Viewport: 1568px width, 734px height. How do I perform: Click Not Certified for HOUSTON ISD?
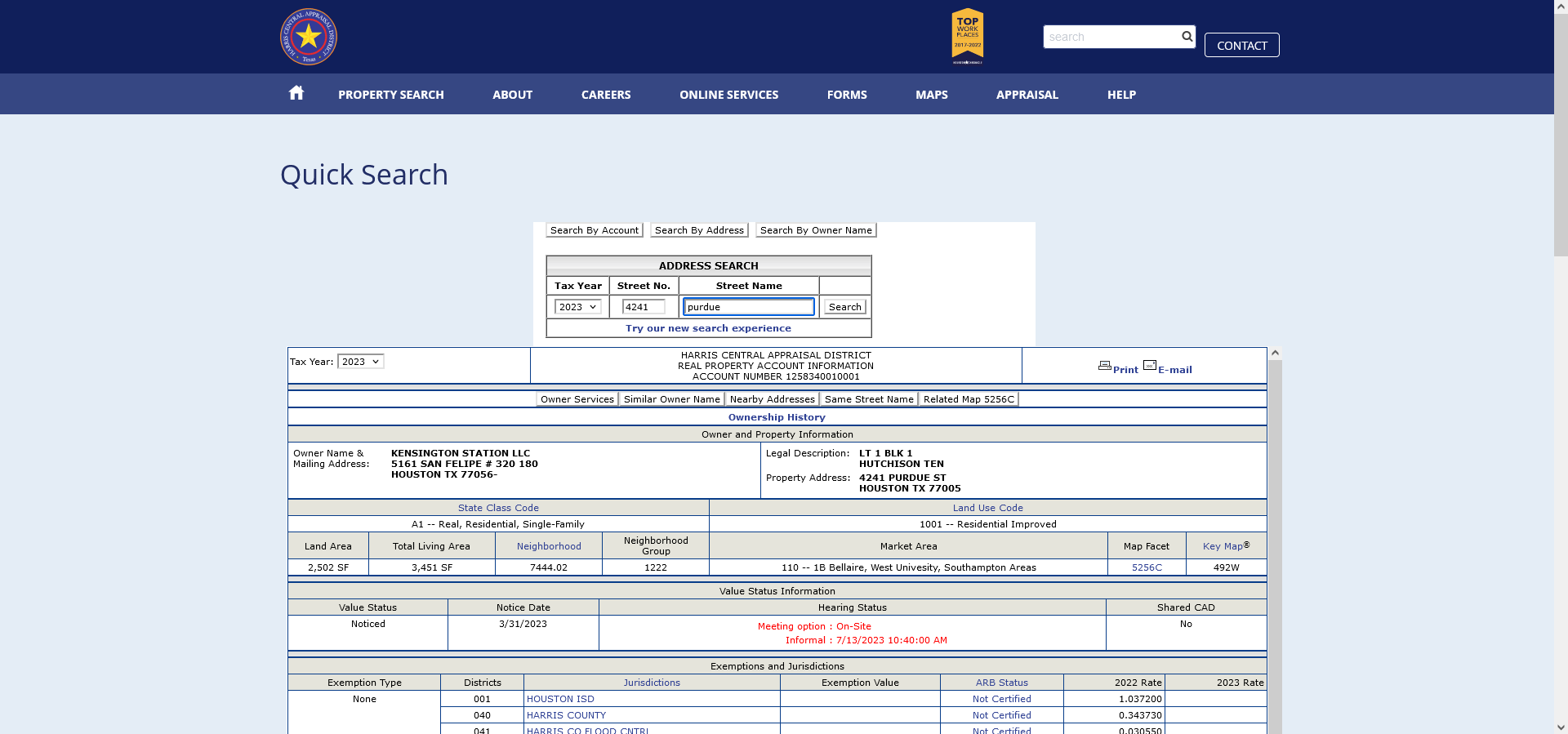pos(1002,699)
